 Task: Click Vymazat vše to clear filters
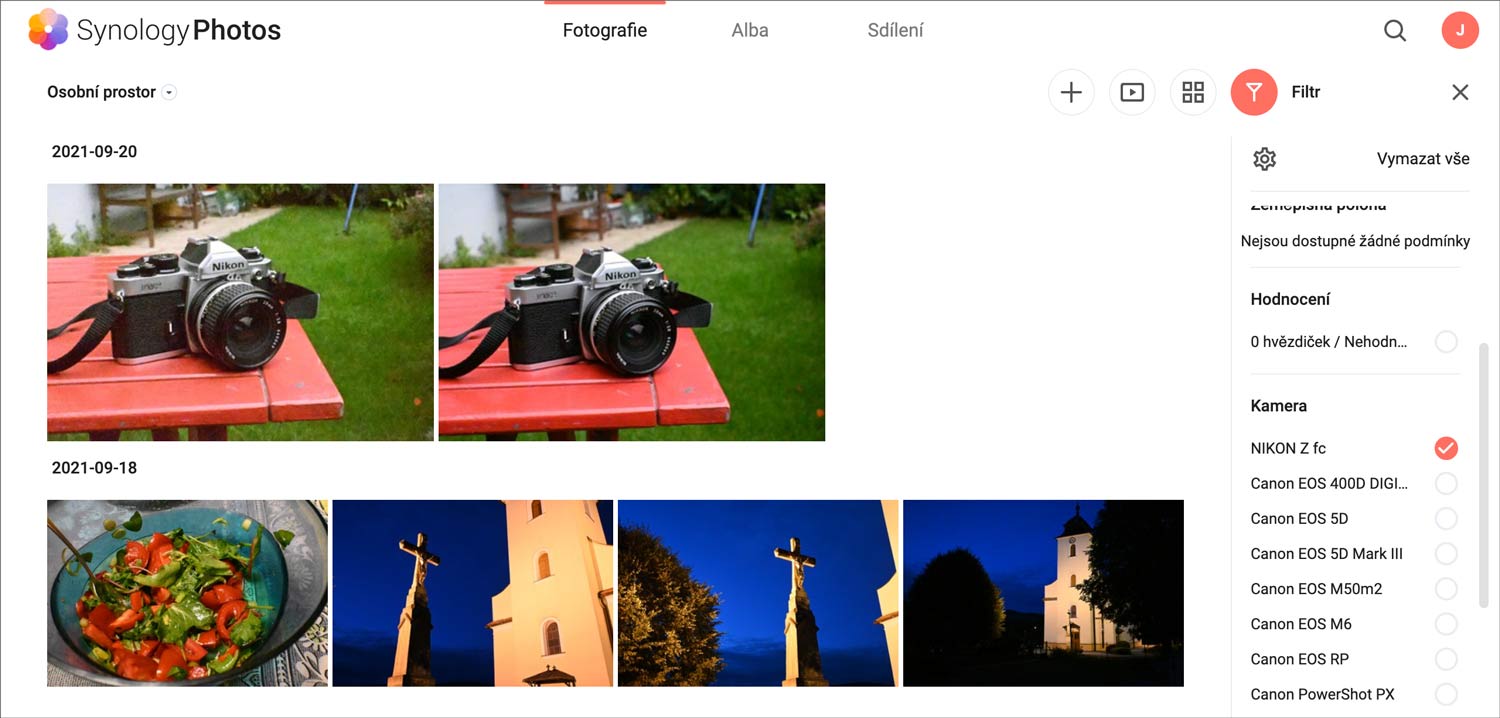tap(1422, 159)
